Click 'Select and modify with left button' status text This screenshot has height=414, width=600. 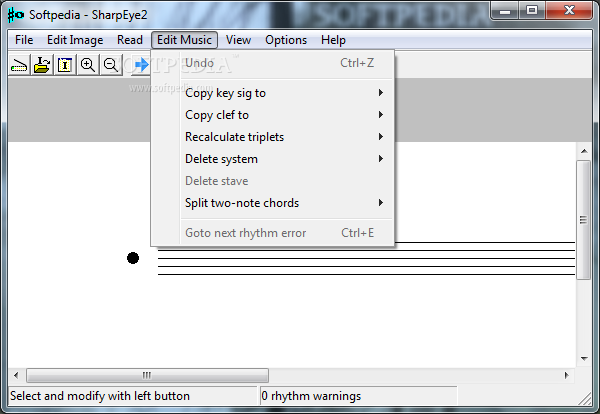[x=100, y=396]
